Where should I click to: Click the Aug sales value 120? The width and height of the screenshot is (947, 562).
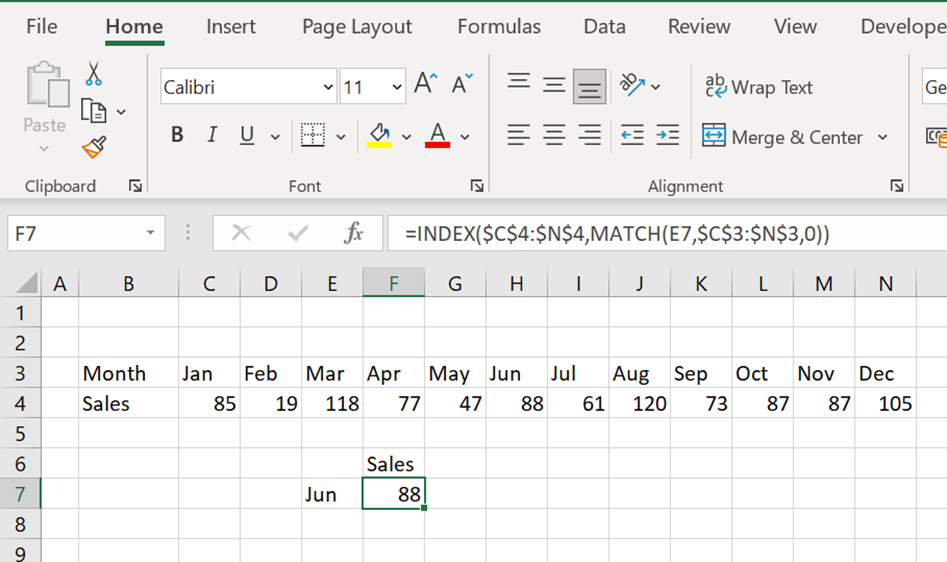pyautogui.click(x=639, y=403)
